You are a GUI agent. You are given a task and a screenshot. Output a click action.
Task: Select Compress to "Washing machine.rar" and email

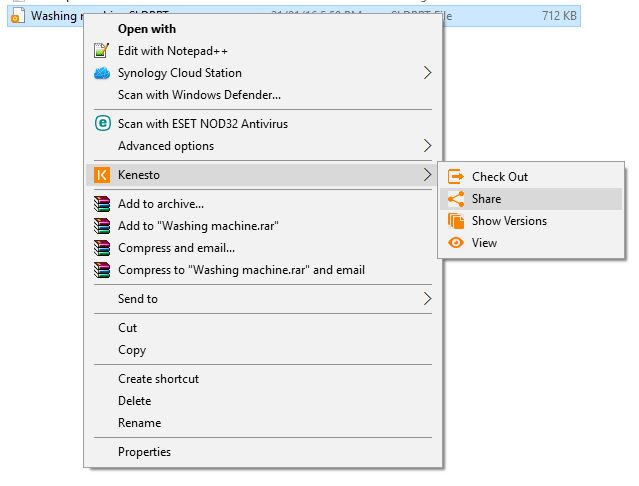(263, 270)
